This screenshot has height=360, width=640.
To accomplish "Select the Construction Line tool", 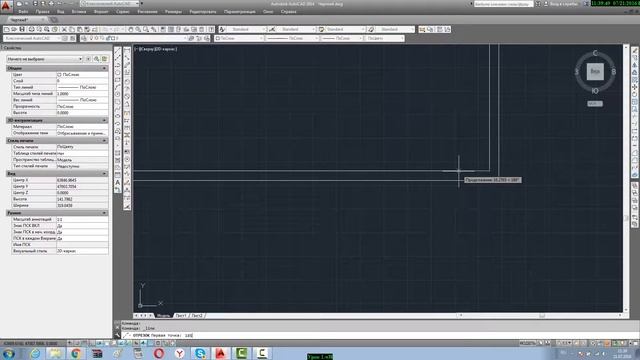I will (x=118, y=58).
